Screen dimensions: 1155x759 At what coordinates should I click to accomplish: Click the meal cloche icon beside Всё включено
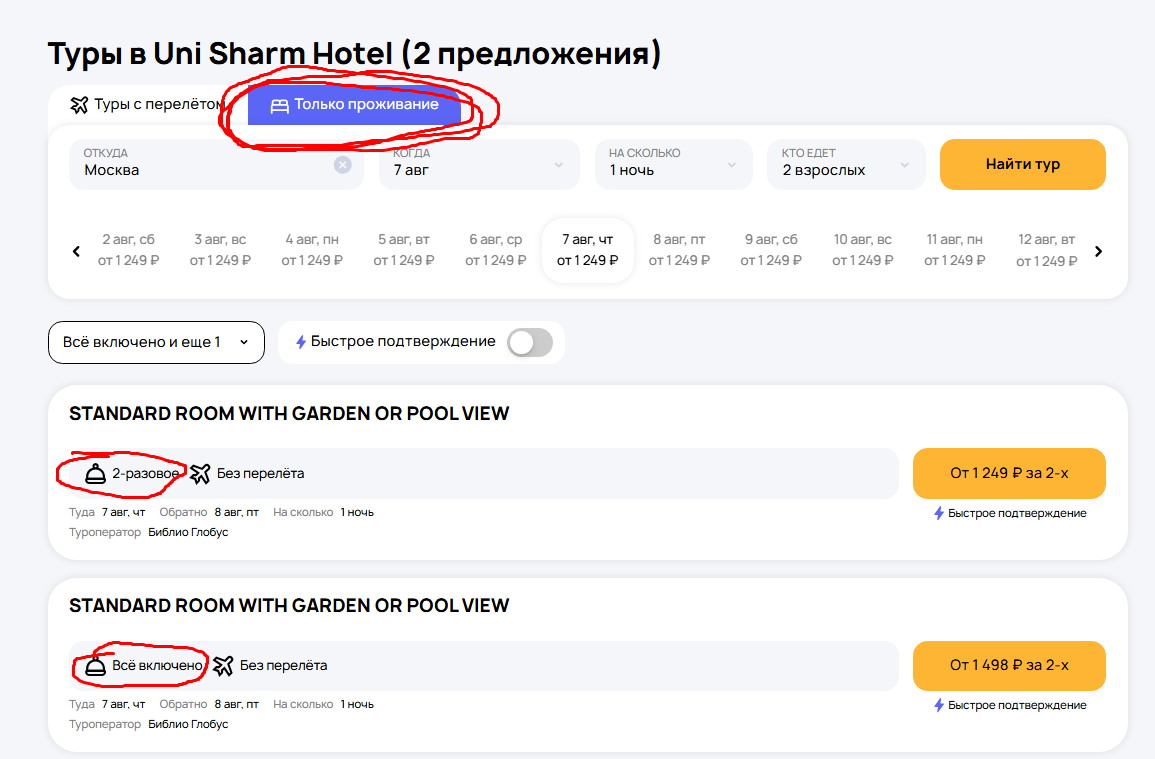point(96,665)
